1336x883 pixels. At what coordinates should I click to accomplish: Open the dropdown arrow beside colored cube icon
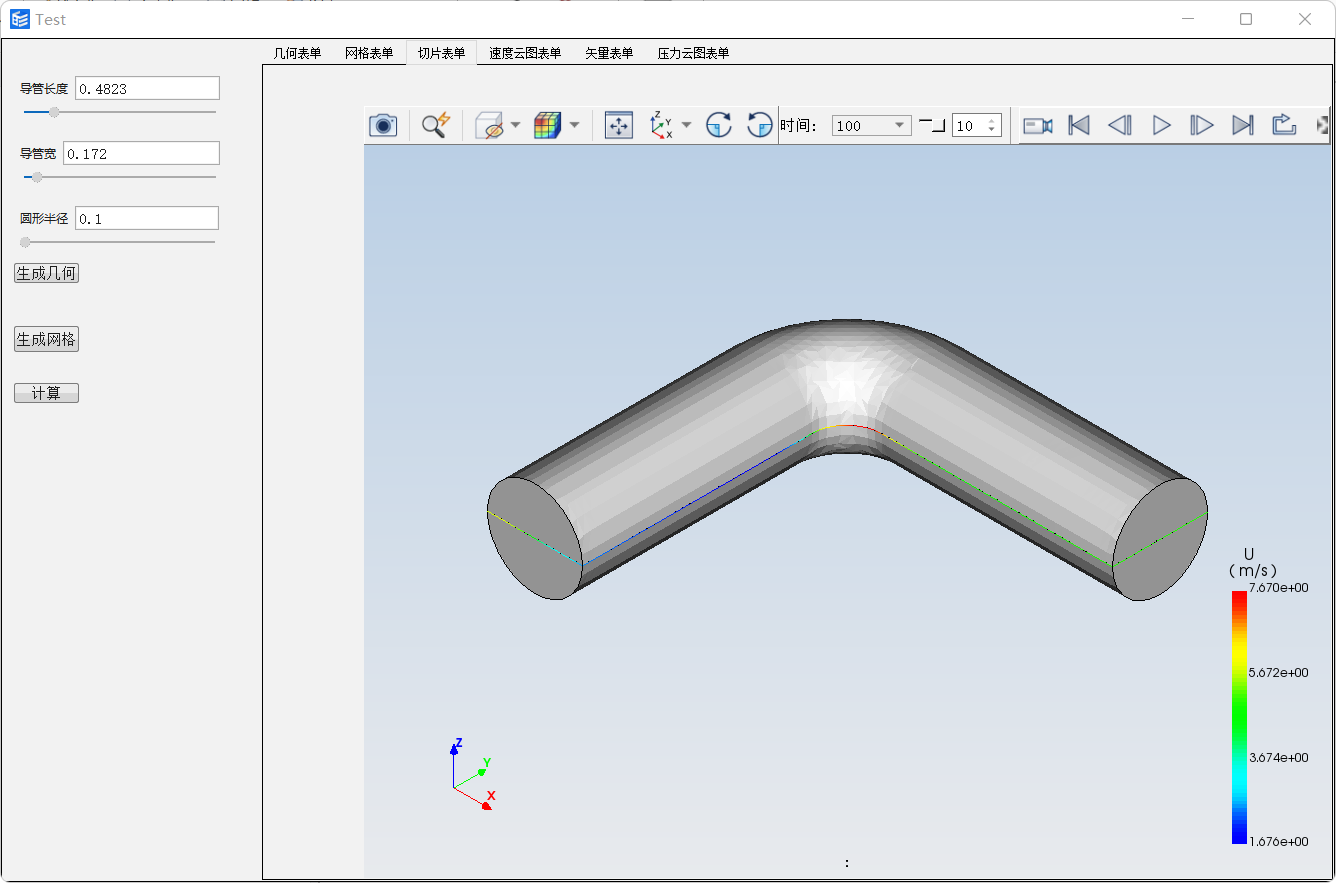[575, 125]
